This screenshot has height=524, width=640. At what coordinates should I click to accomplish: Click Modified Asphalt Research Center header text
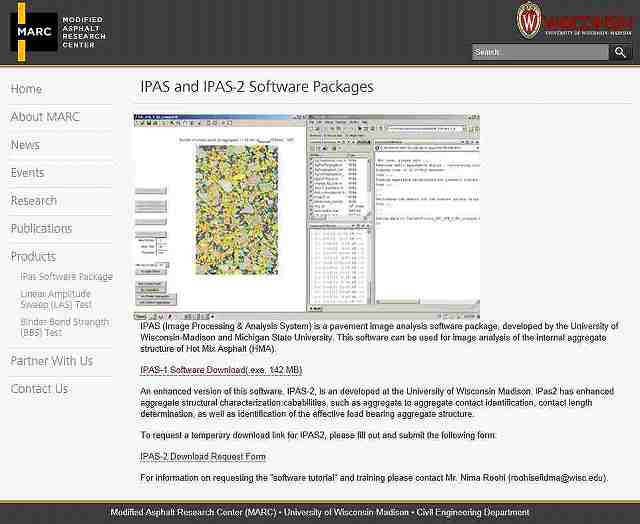click(84, 32)
